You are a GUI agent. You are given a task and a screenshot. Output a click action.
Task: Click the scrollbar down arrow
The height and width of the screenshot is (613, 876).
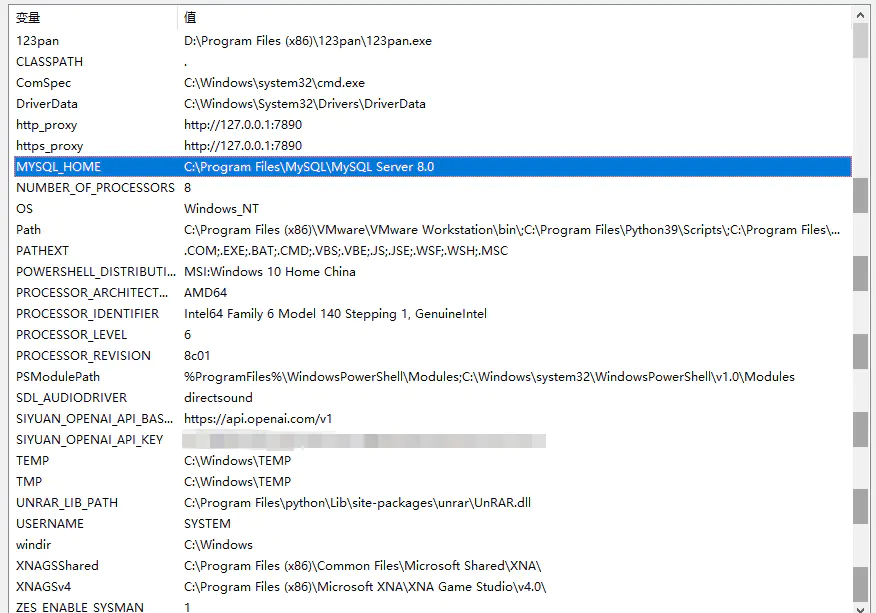tap(860, 609)
